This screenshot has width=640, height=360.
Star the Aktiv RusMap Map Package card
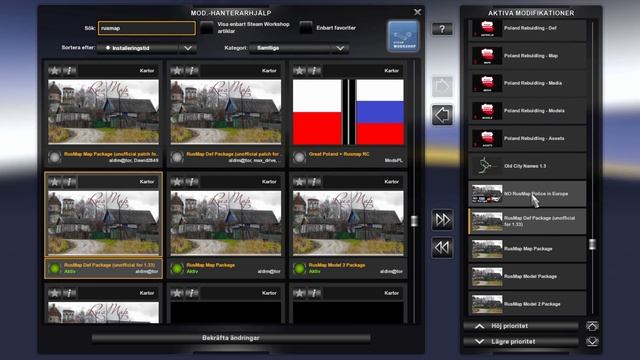177,182
